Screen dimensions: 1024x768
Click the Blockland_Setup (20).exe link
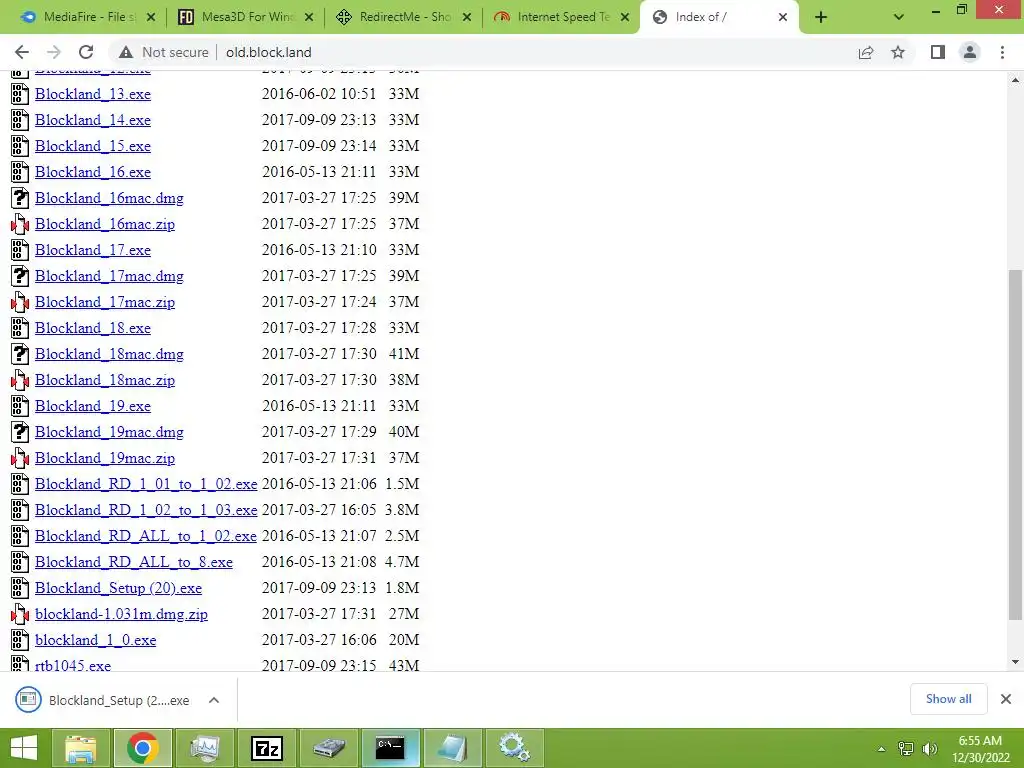[x=118, y=588]
